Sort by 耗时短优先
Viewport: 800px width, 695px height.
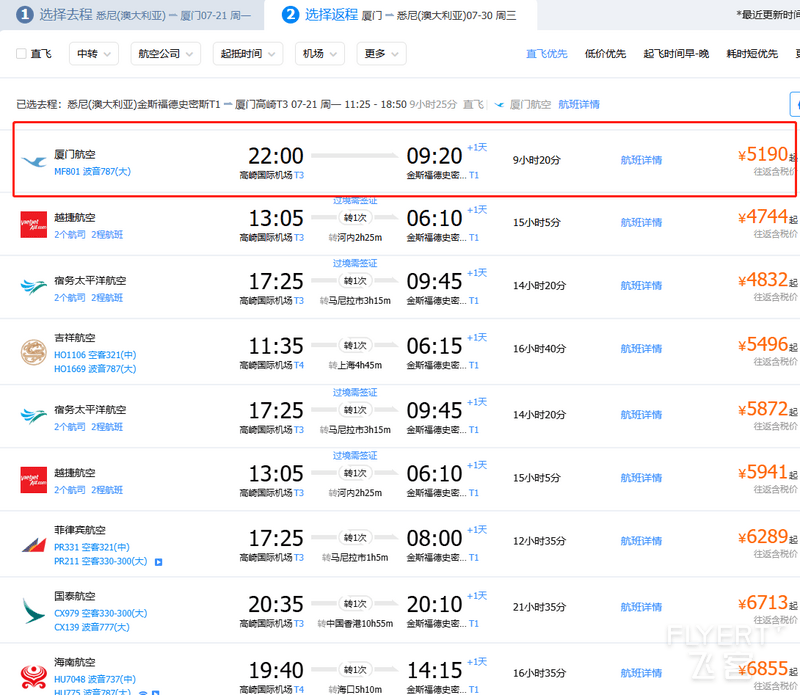coord(752,54)
